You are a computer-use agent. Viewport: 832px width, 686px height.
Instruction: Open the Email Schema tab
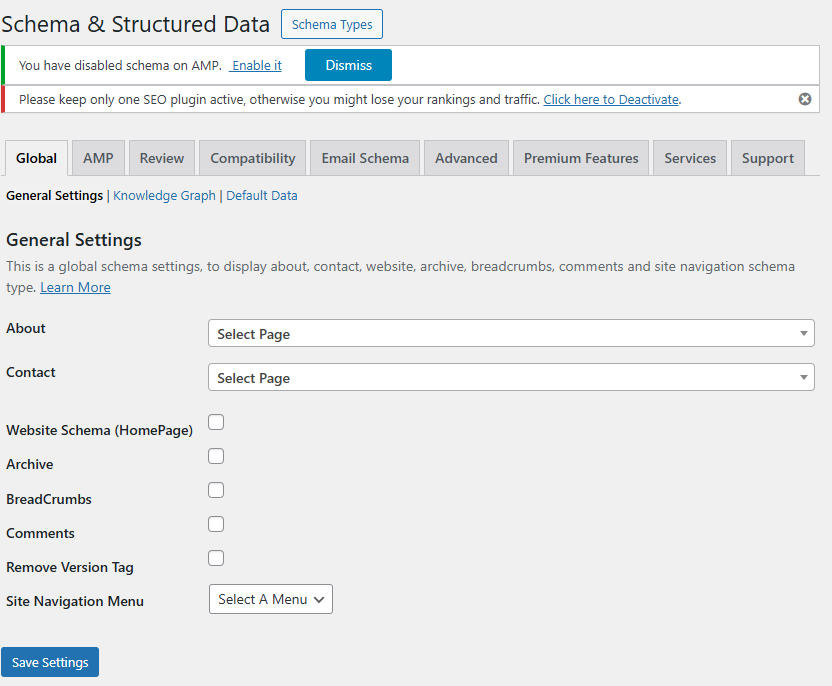tap(364, 157)
